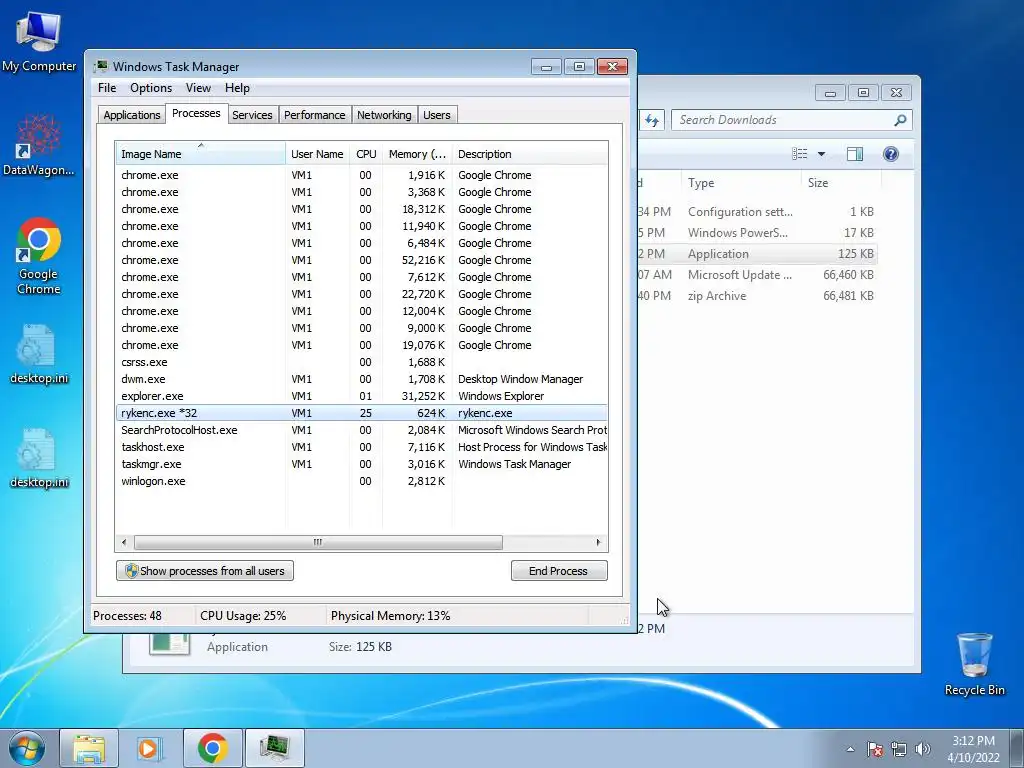Select the chrome.exe row using 52,216 K
This screenshot has height=768, width=1024.
(x=361, y=260)
